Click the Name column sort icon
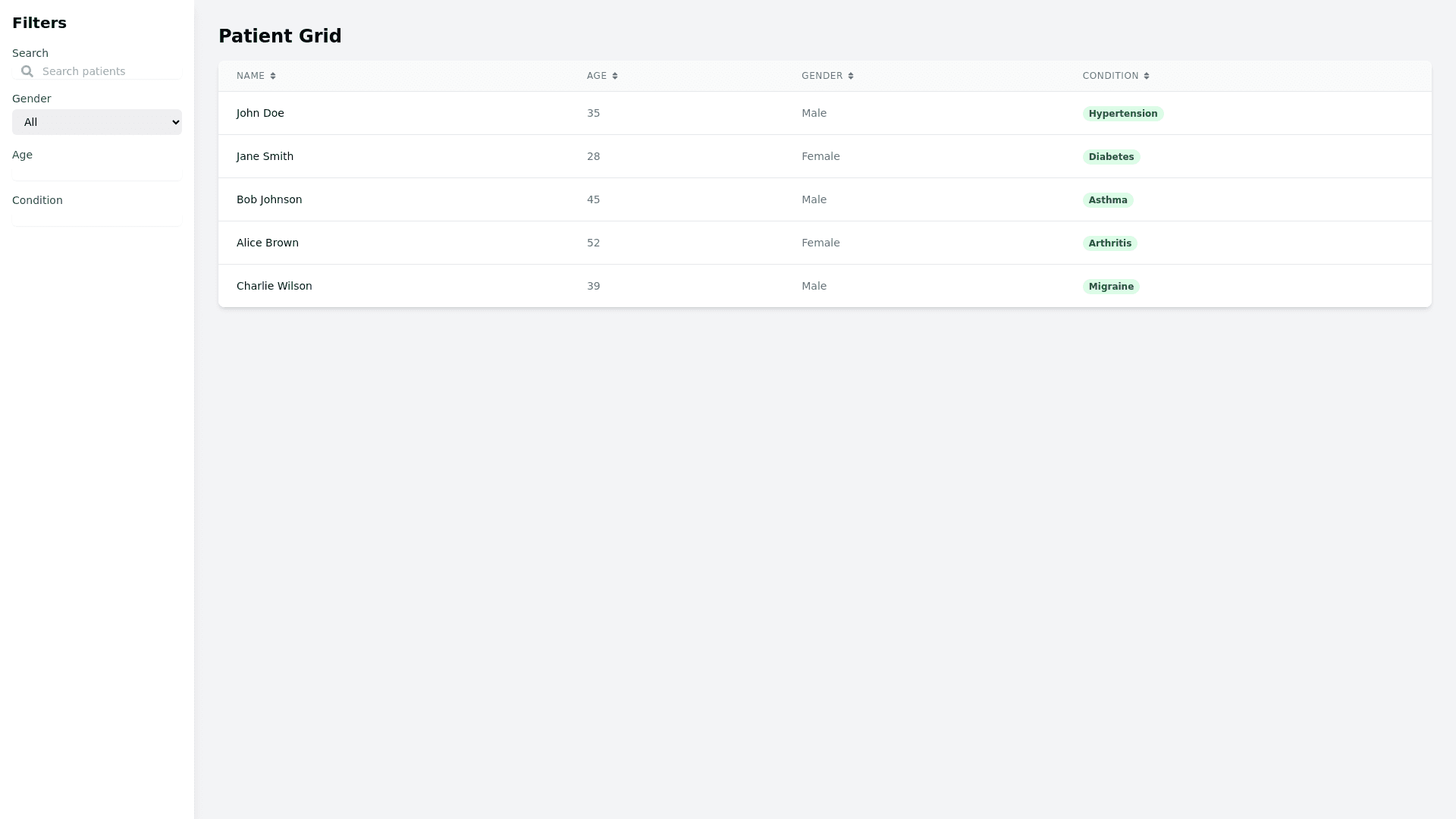Viewport: 1456px width, 819px height. pos(273,76)
